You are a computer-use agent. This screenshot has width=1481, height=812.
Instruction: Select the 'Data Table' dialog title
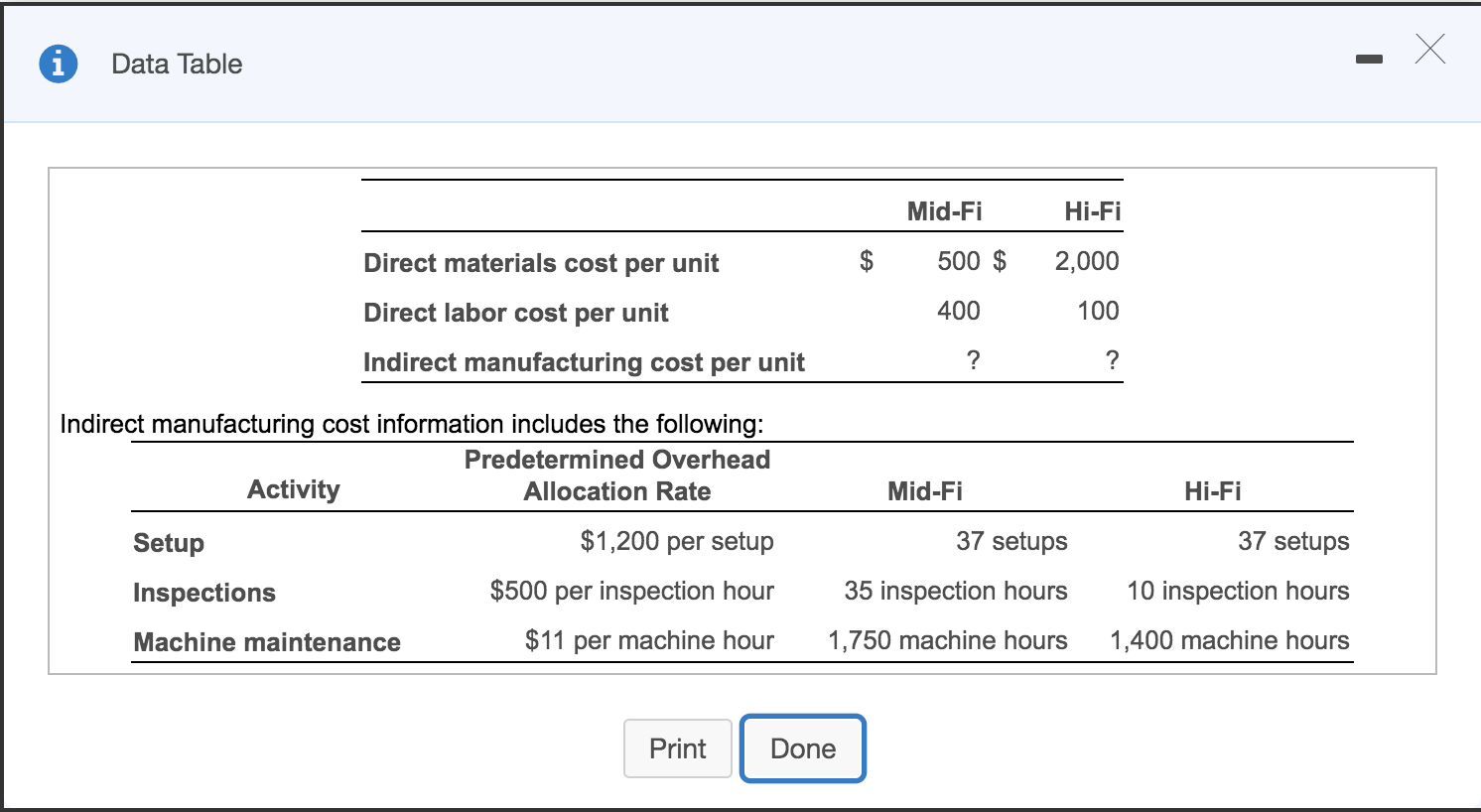pyautogui.click(x=177, y=64)
